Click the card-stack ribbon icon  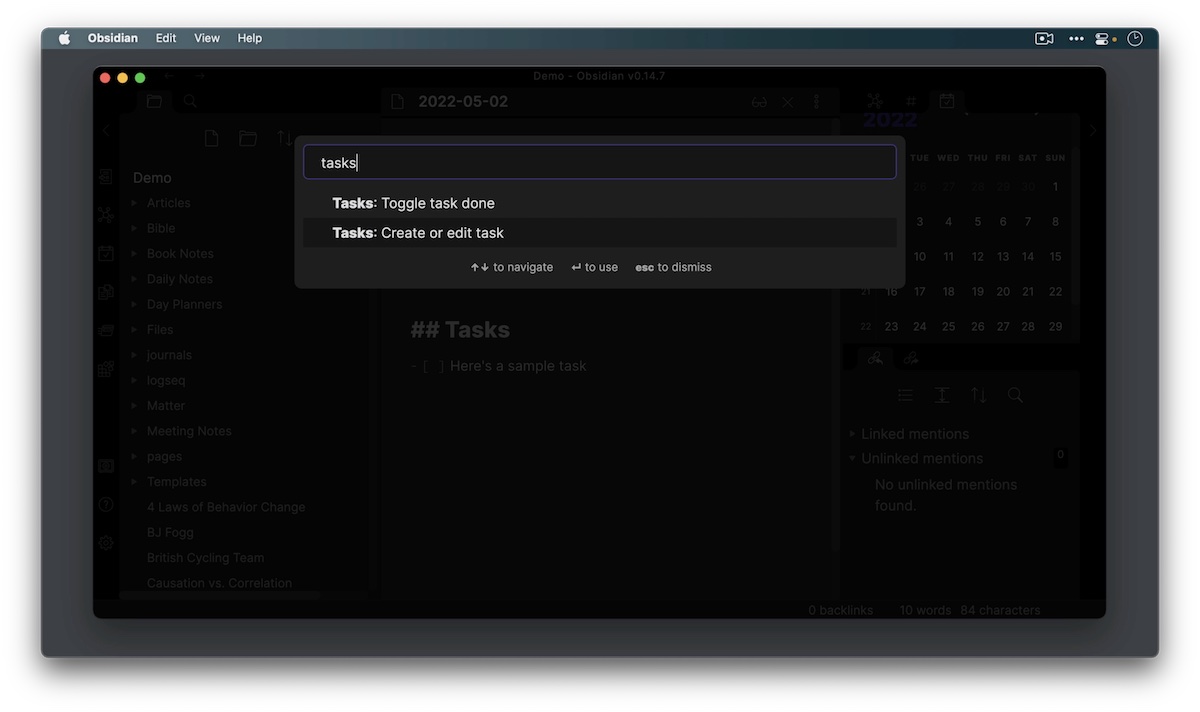[x=106, y=330]
